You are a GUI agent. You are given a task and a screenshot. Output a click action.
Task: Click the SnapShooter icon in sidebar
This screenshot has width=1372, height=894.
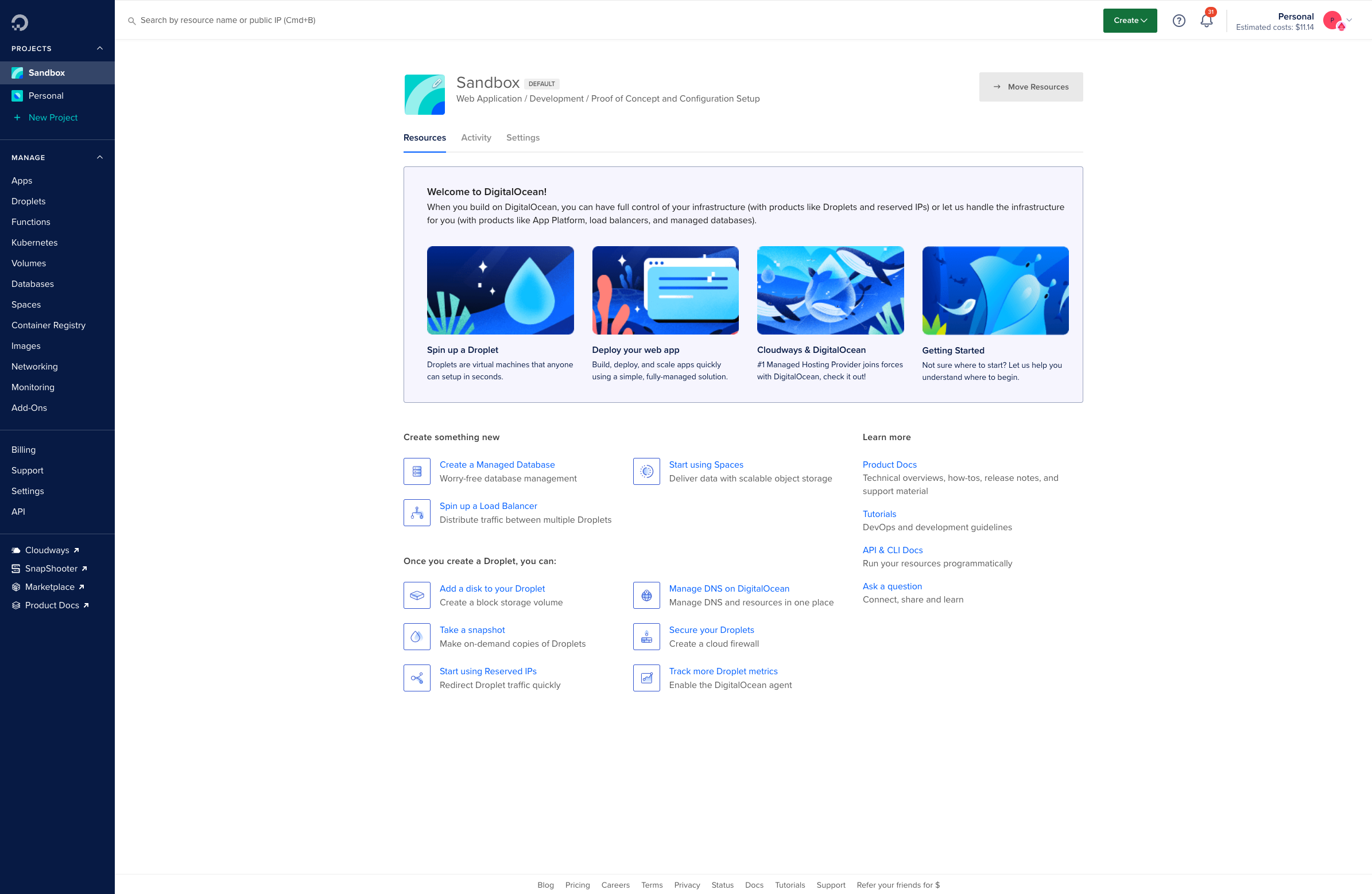(x=16, y=569)
